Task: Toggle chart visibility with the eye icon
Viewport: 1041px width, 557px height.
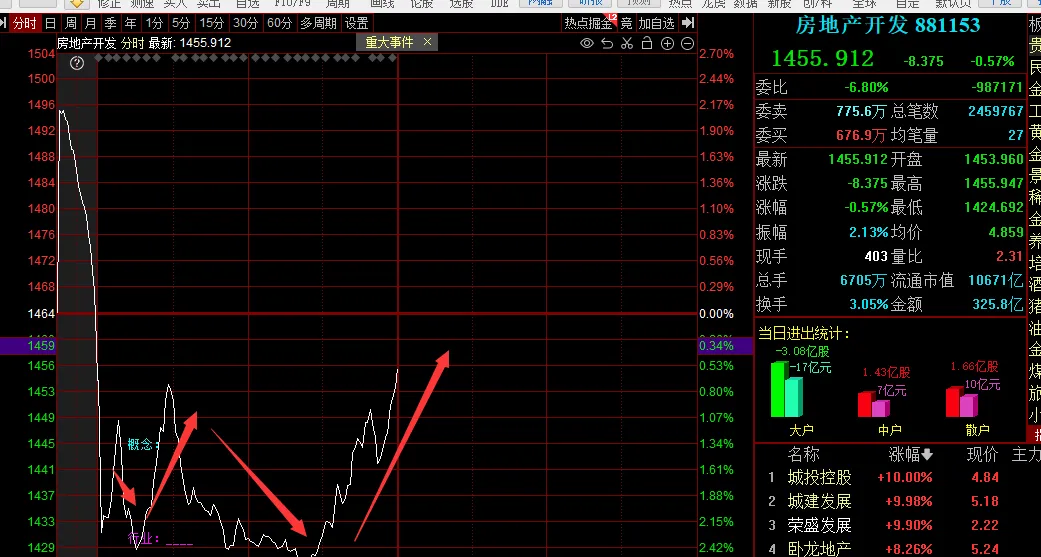Action: click(x=587, y=44)
